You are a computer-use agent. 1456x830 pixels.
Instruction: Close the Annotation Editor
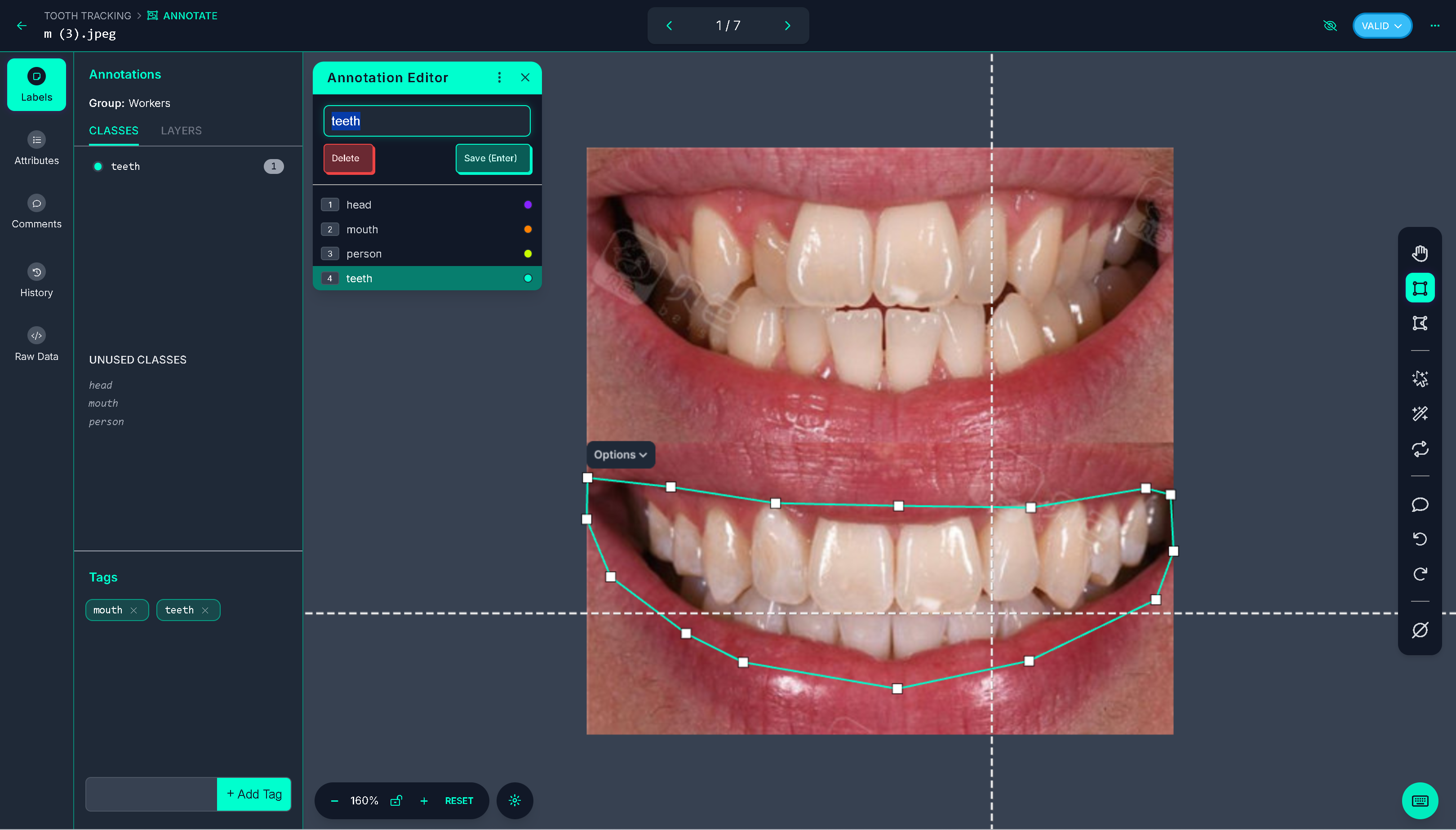click(525, 78)
